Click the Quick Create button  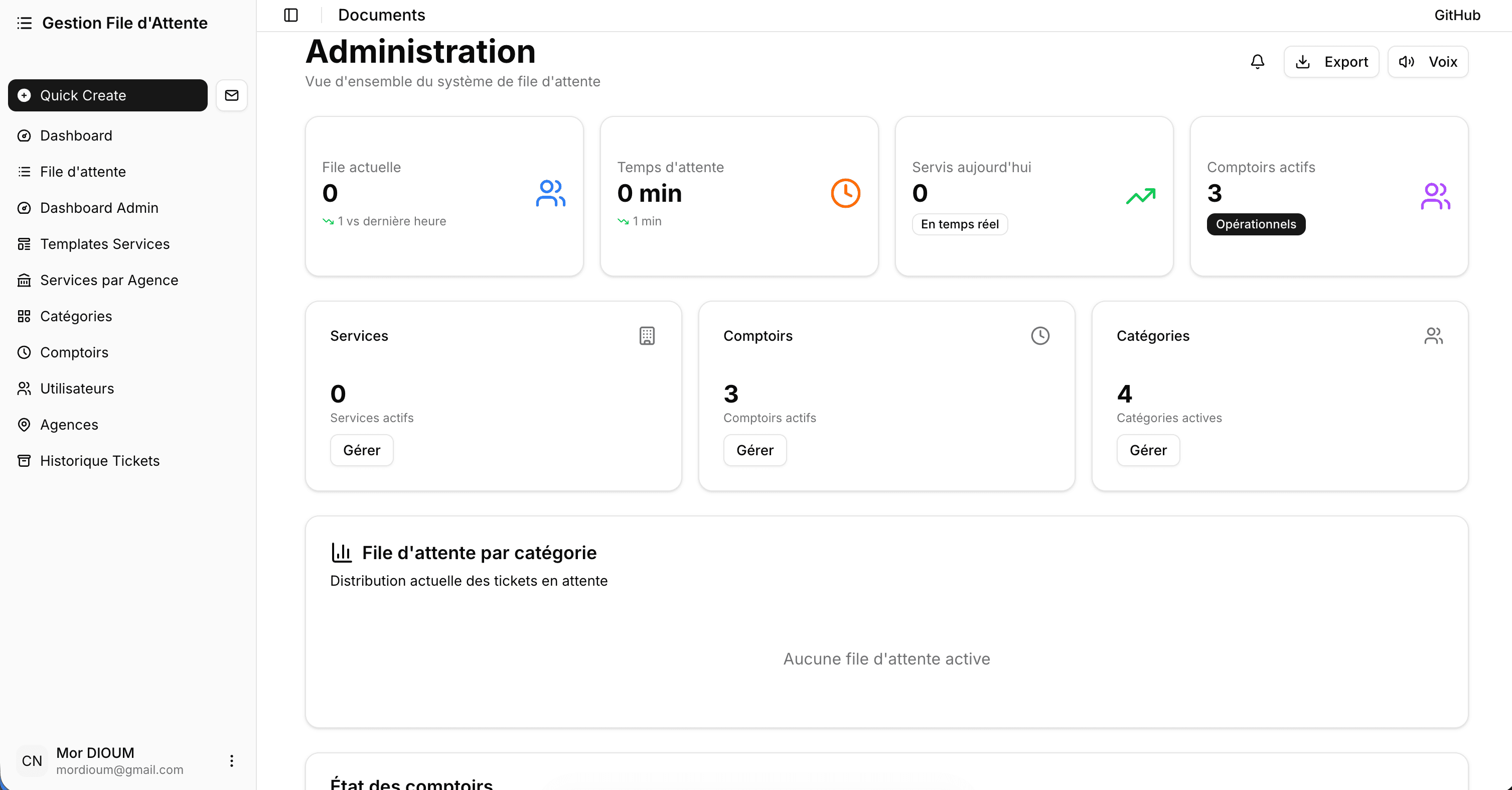(107, 95)
